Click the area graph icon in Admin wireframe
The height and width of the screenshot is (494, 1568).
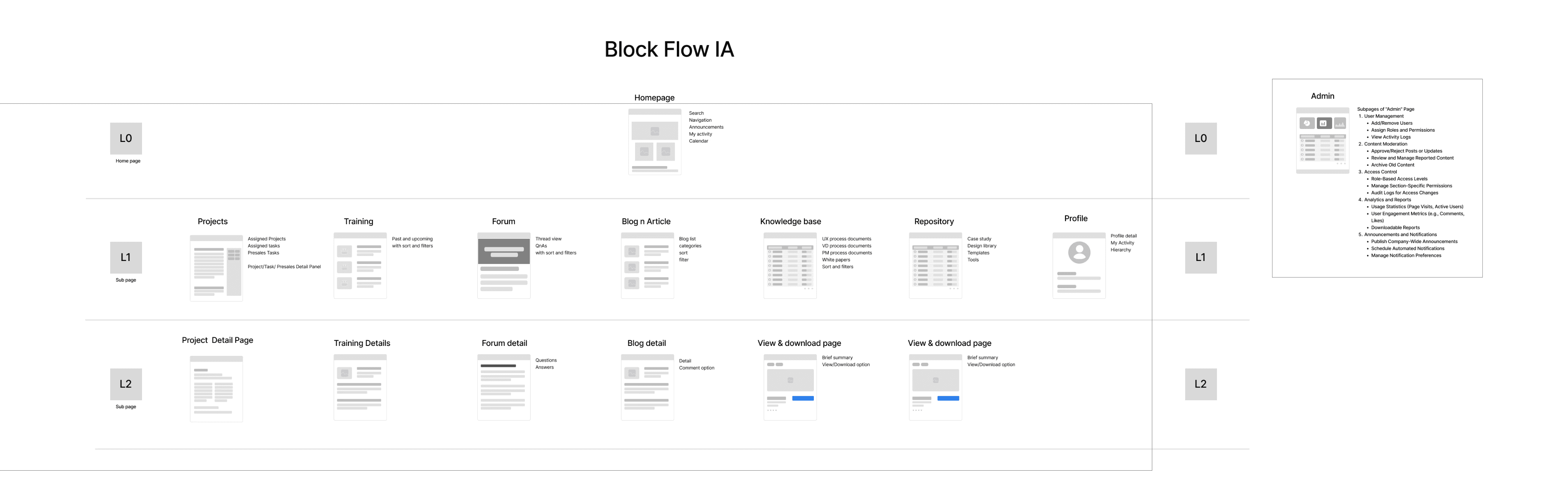(1340, 124)
